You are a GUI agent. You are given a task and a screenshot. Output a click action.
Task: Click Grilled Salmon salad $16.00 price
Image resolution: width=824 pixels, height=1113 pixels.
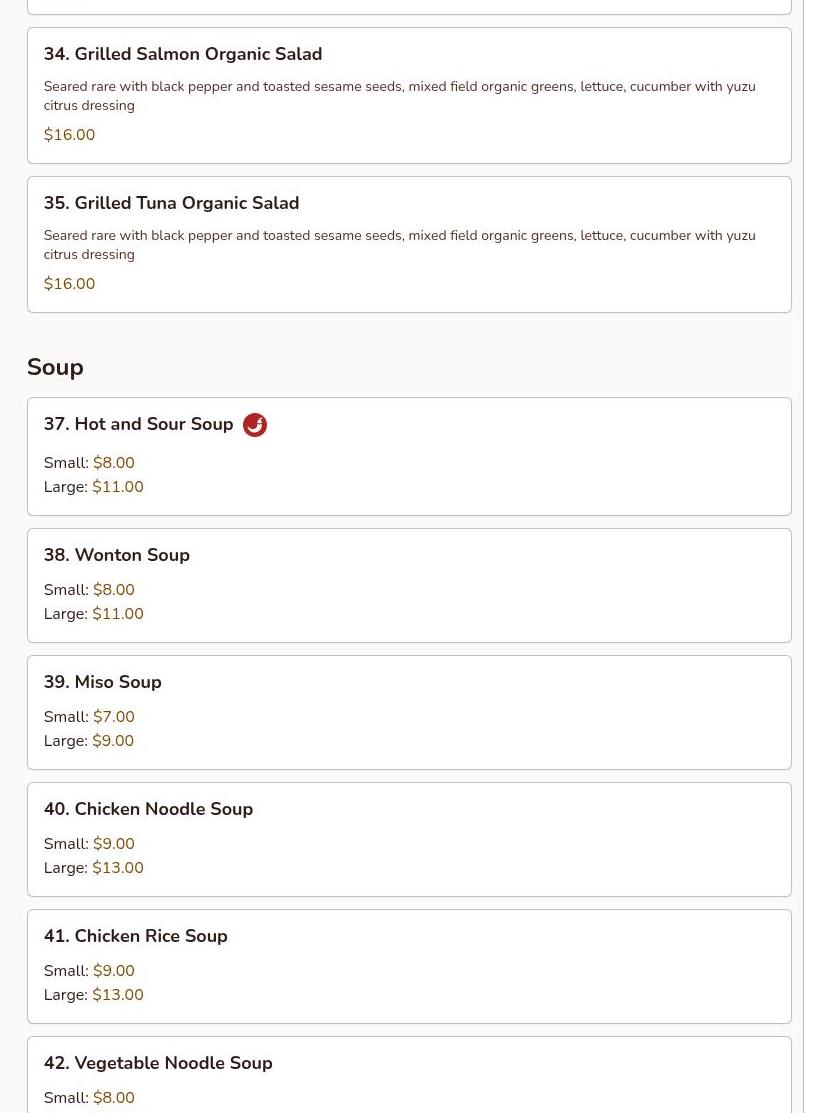pos(70,135)
